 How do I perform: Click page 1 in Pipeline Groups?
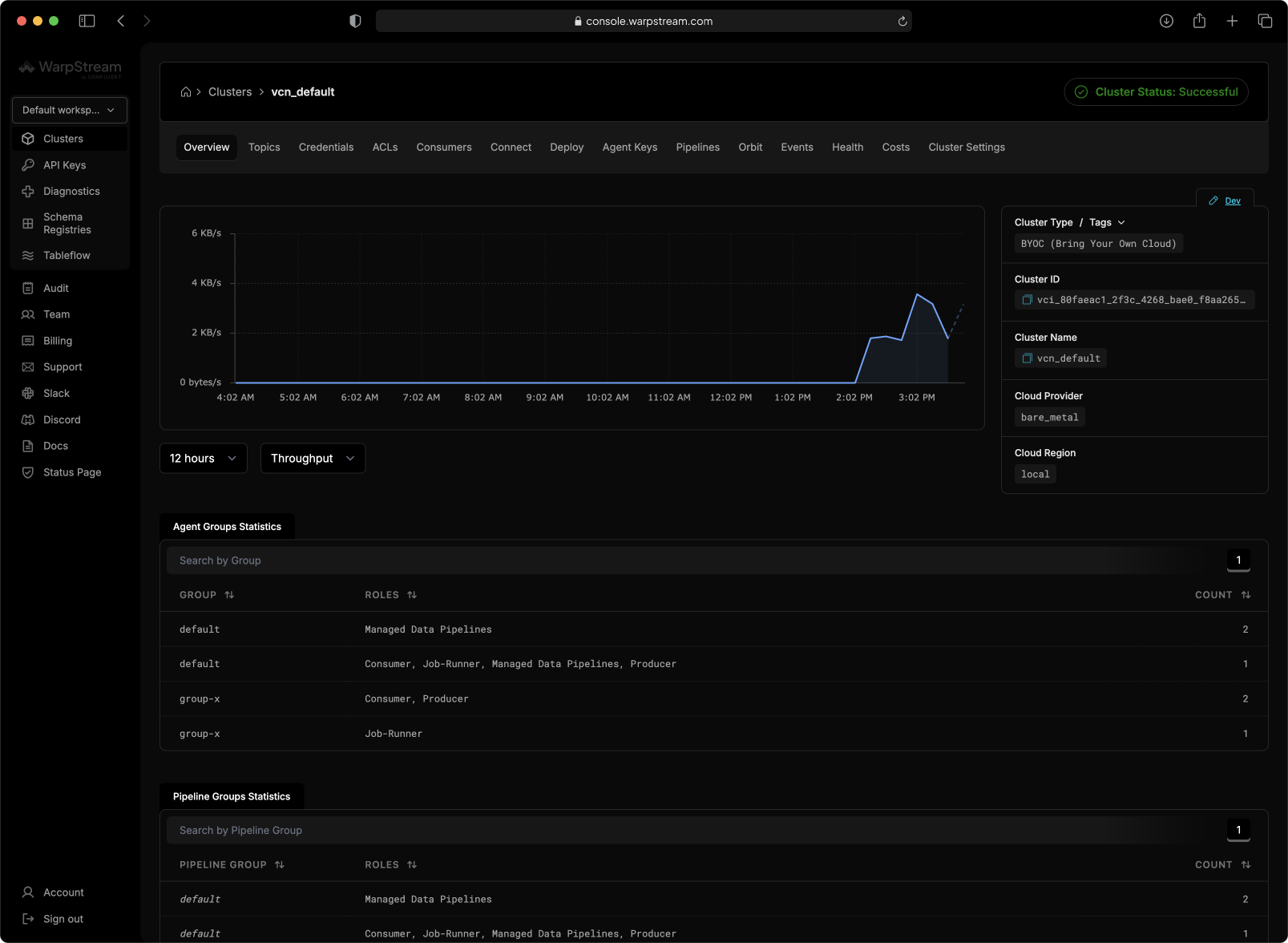pyautogui.click(x=1238, y=831)
